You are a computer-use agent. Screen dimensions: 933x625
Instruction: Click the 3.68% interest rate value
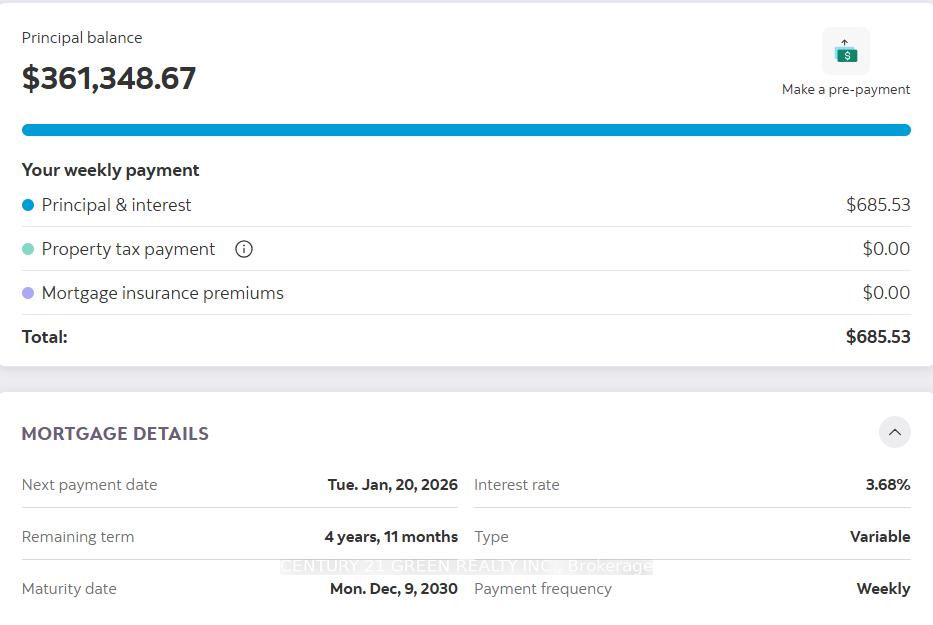tap(888, 485)
